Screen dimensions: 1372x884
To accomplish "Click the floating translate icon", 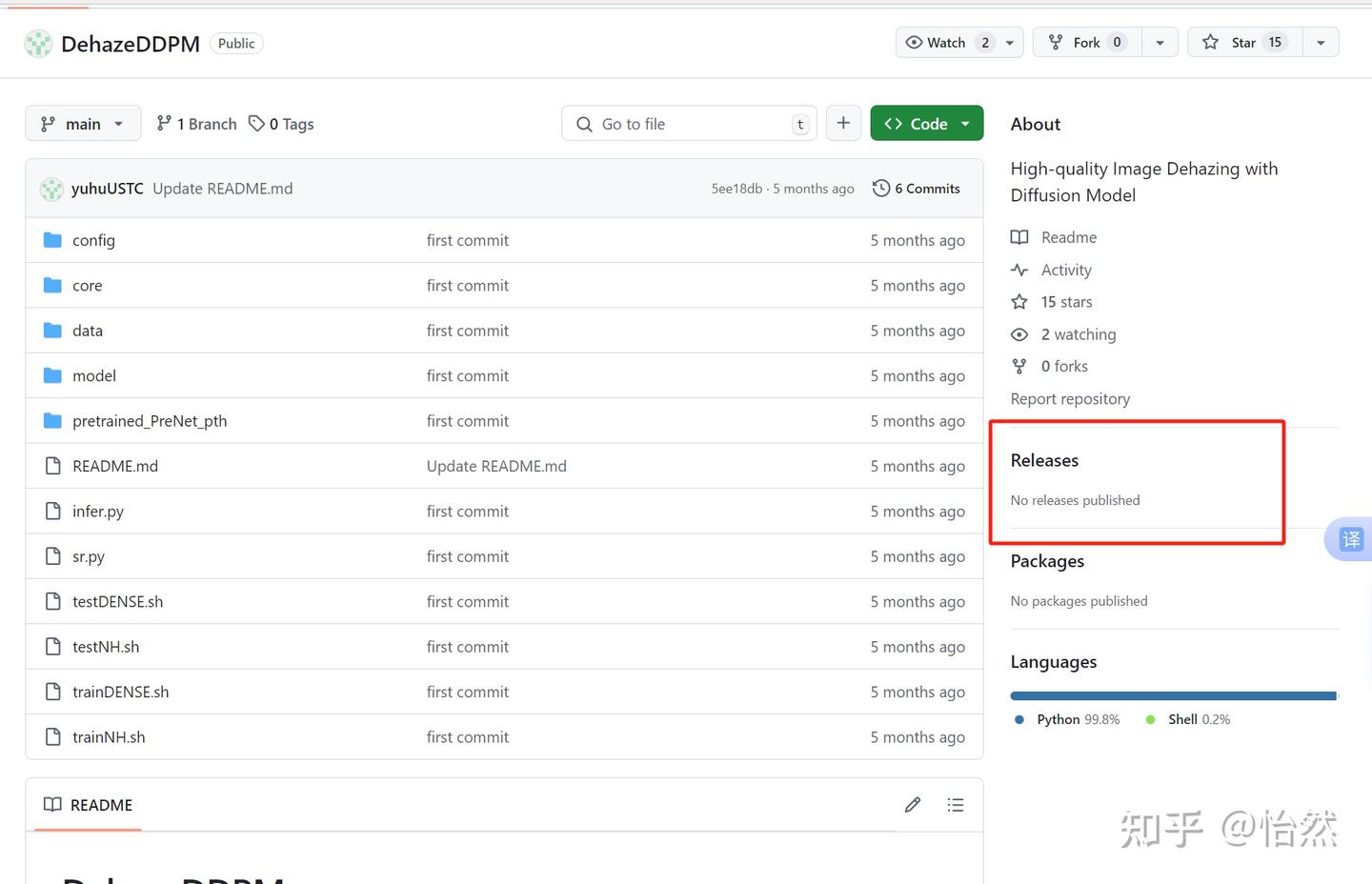I will point(1351,540).
